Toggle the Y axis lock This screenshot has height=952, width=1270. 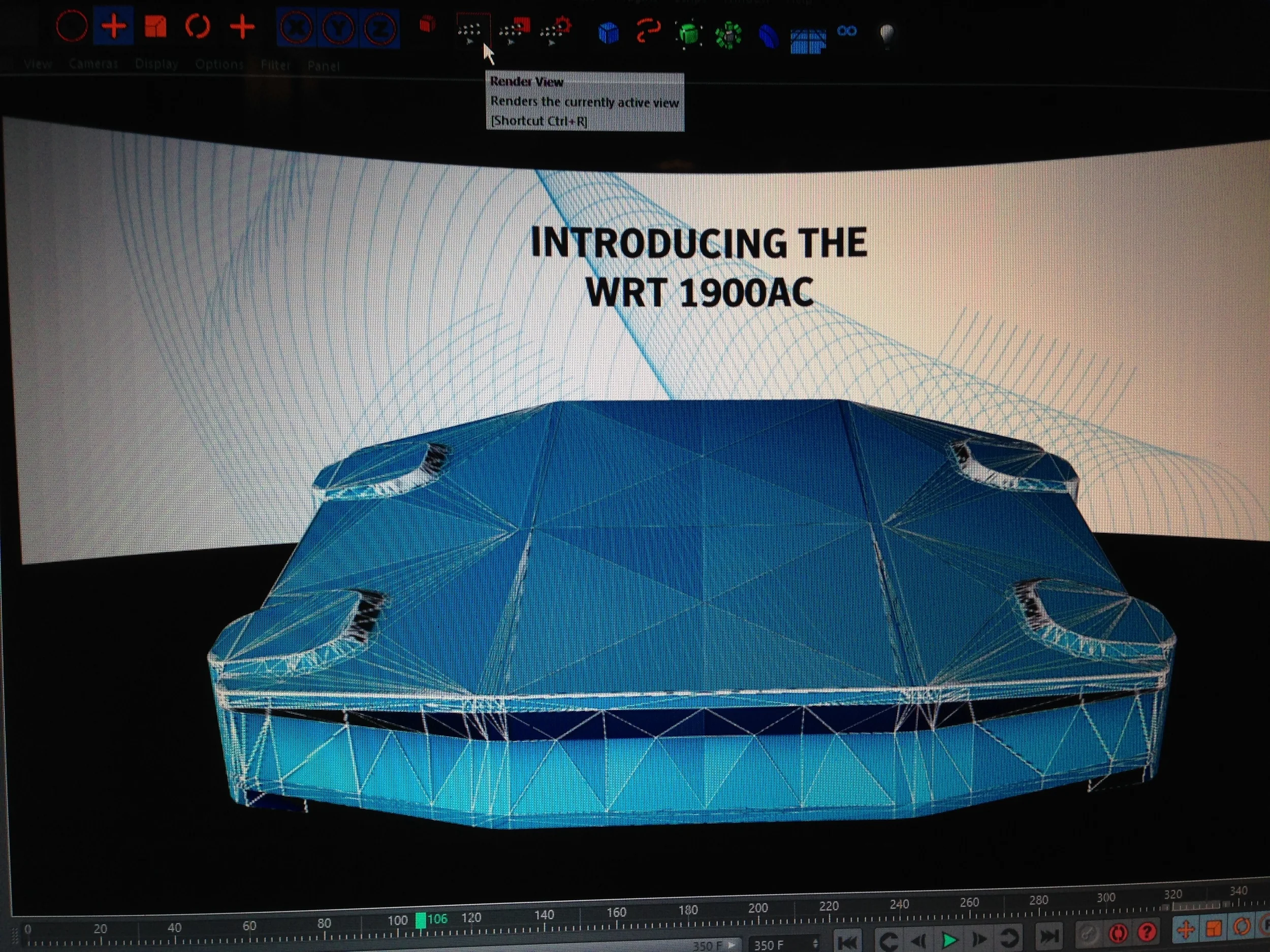(x=339, y=27)
